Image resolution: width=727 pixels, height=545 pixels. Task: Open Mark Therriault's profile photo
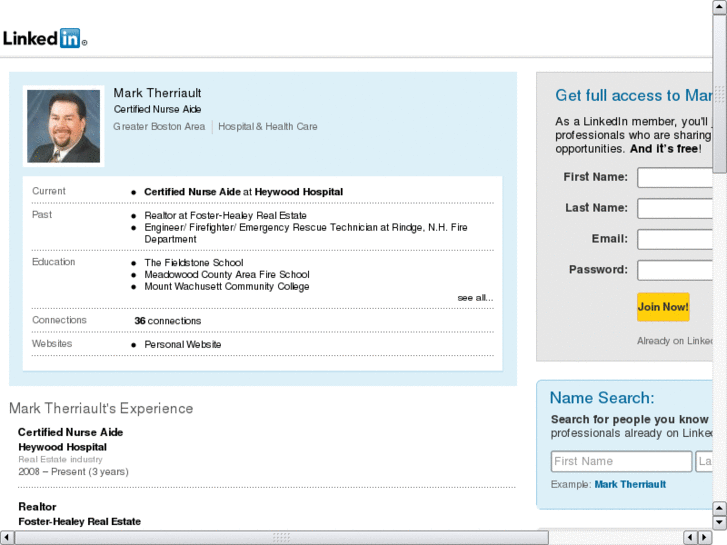click(64, 126)
